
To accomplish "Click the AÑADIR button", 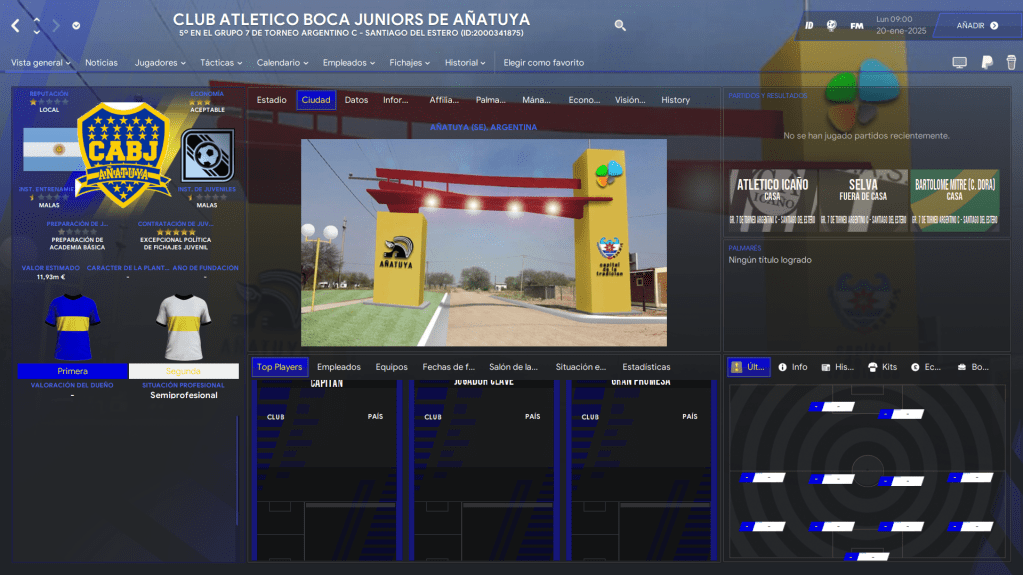I will 976,25.
